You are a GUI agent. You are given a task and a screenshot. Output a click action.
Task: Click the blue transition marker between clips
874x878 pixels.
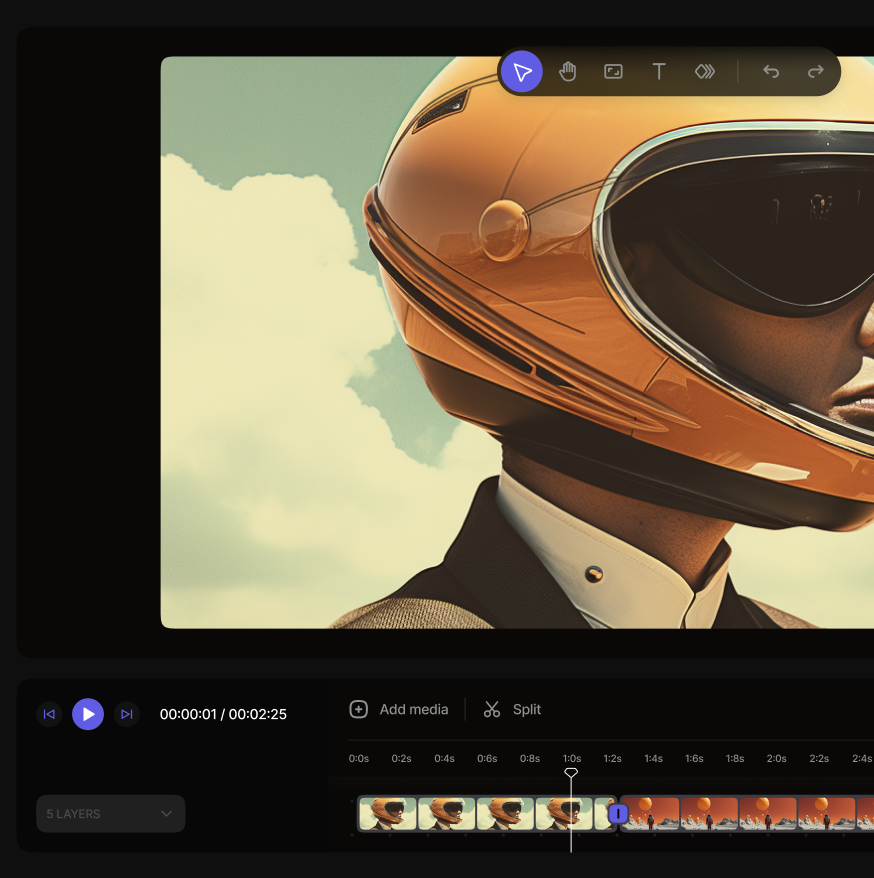tap(618, 814)
